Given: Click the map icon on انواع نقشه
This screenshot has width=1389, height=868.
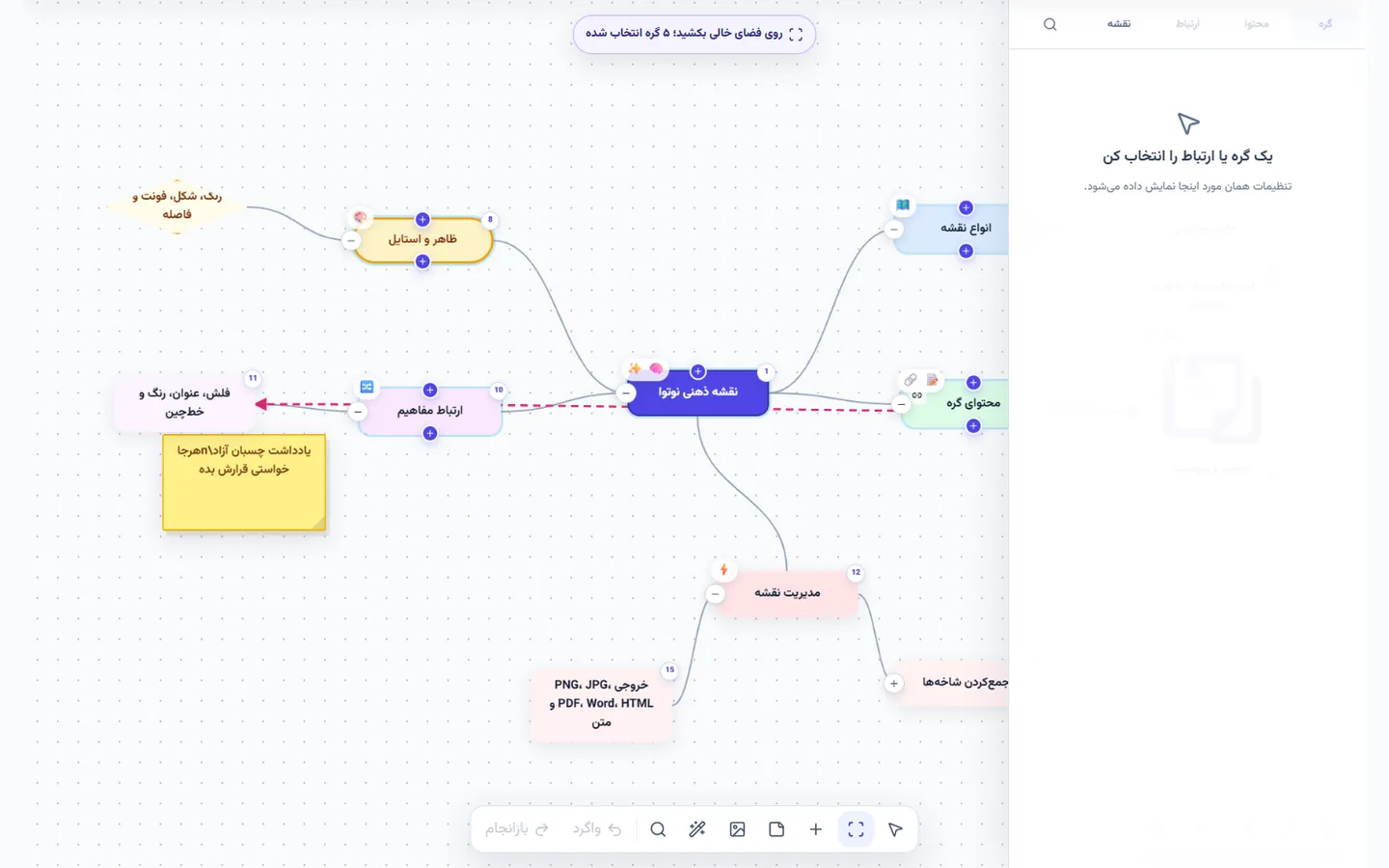Looking at the screenshot, I should [903, 205].
